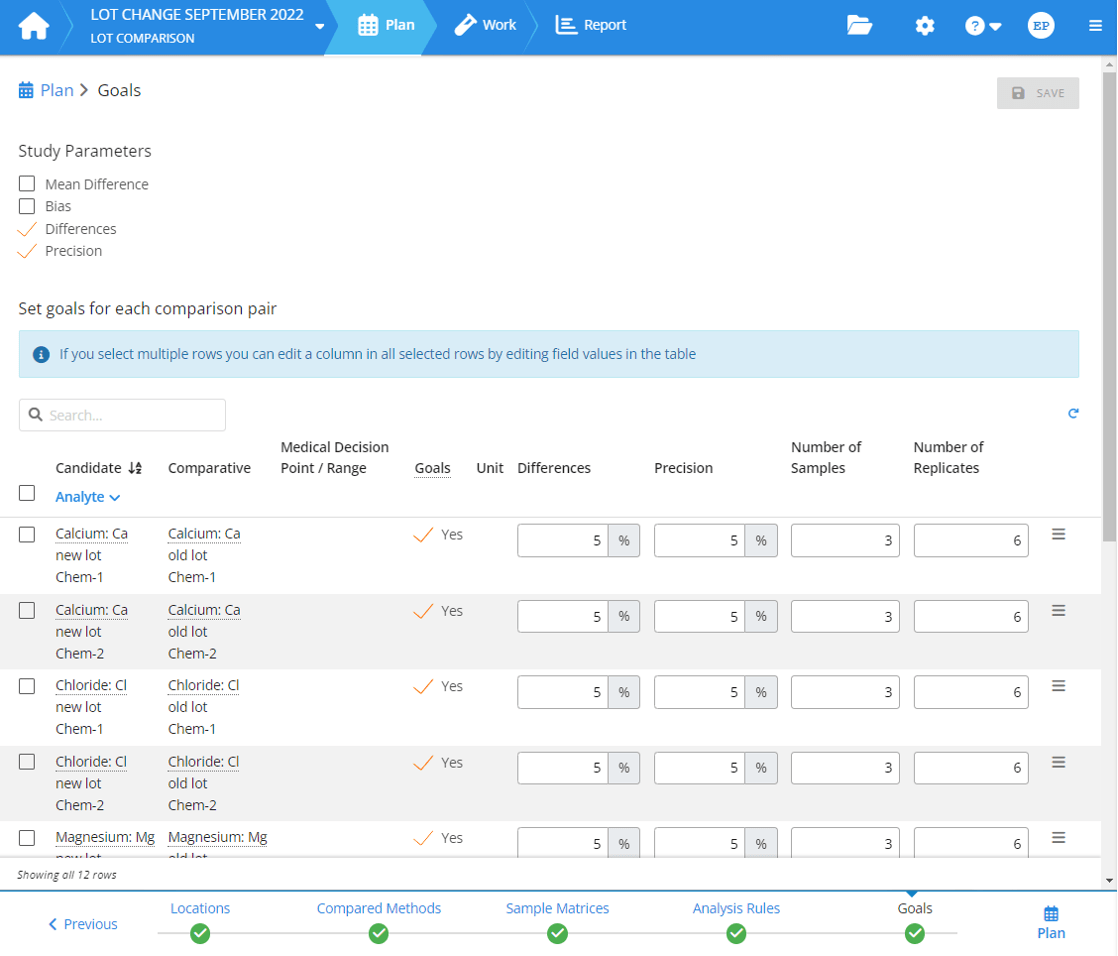1118x956 pixels.
Task: Click the Plan calendar icon at bottom right
Action: [x=1051, y=913]
